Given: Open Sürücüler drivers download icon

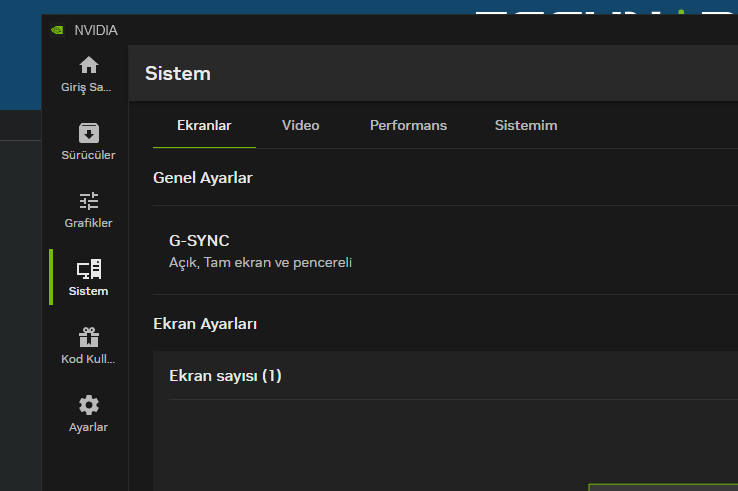Looking at the screenshot, I should click(x=89, y=133).
